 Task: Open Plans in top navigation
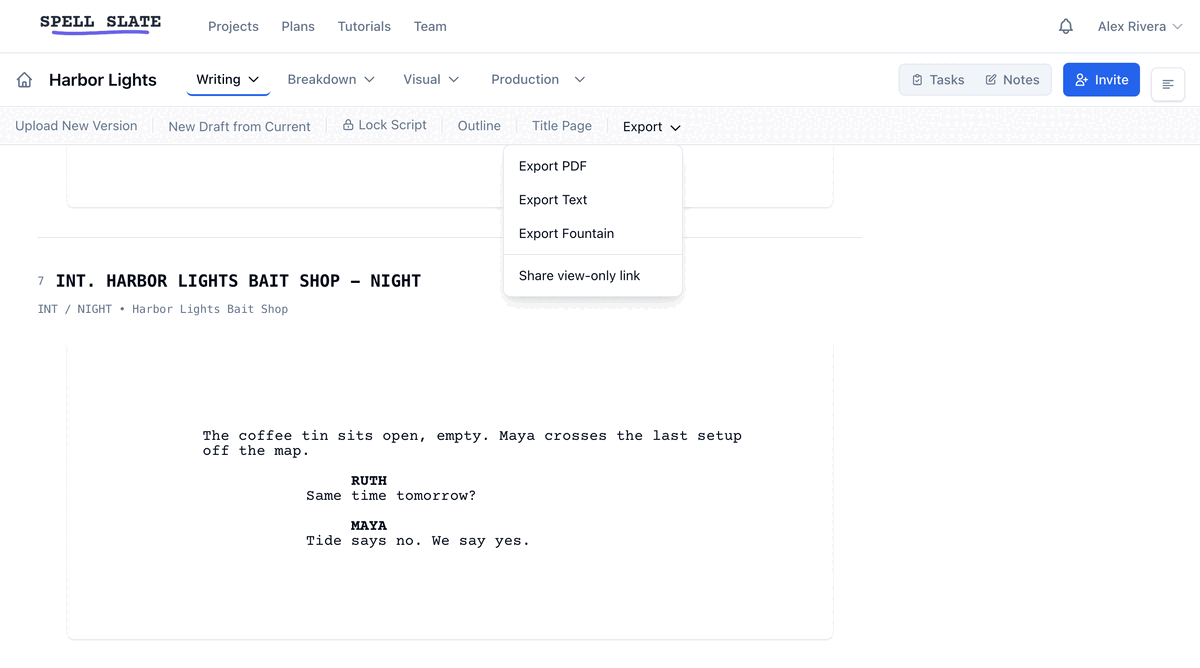(x=298, y=27)
